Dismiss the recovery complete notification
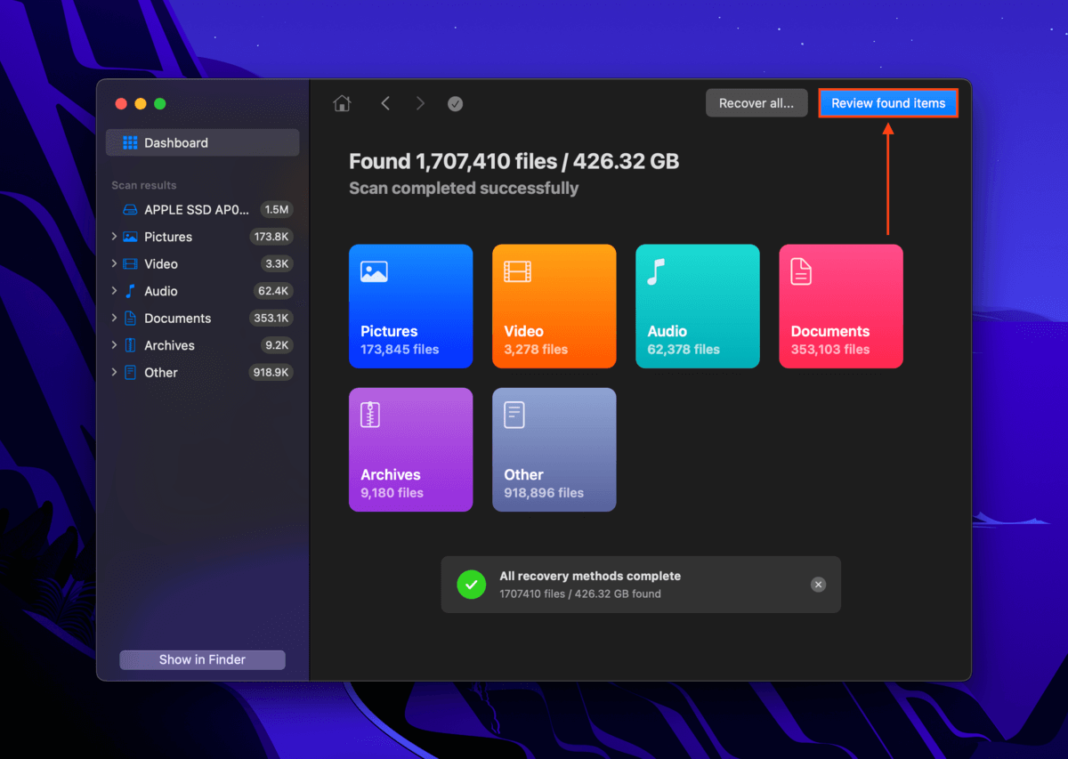 pyautogui.click(x=818, y=584)
